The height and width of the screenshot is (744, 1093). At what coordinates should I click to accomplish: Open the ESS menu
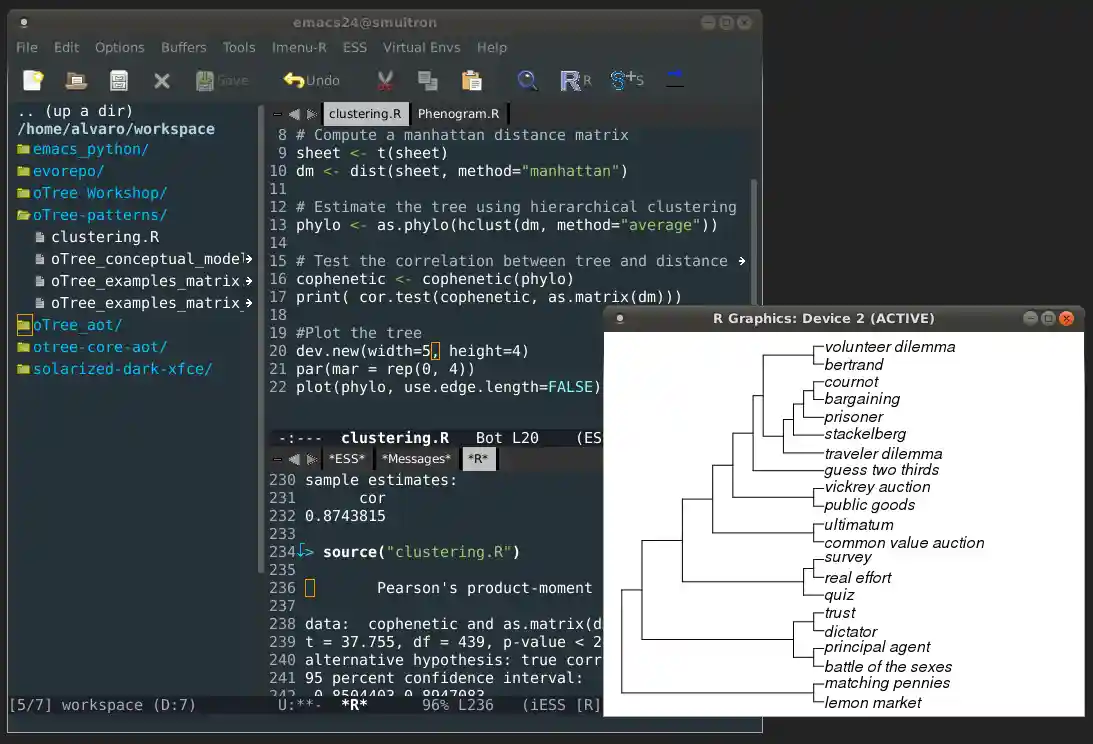pos(353,47)
